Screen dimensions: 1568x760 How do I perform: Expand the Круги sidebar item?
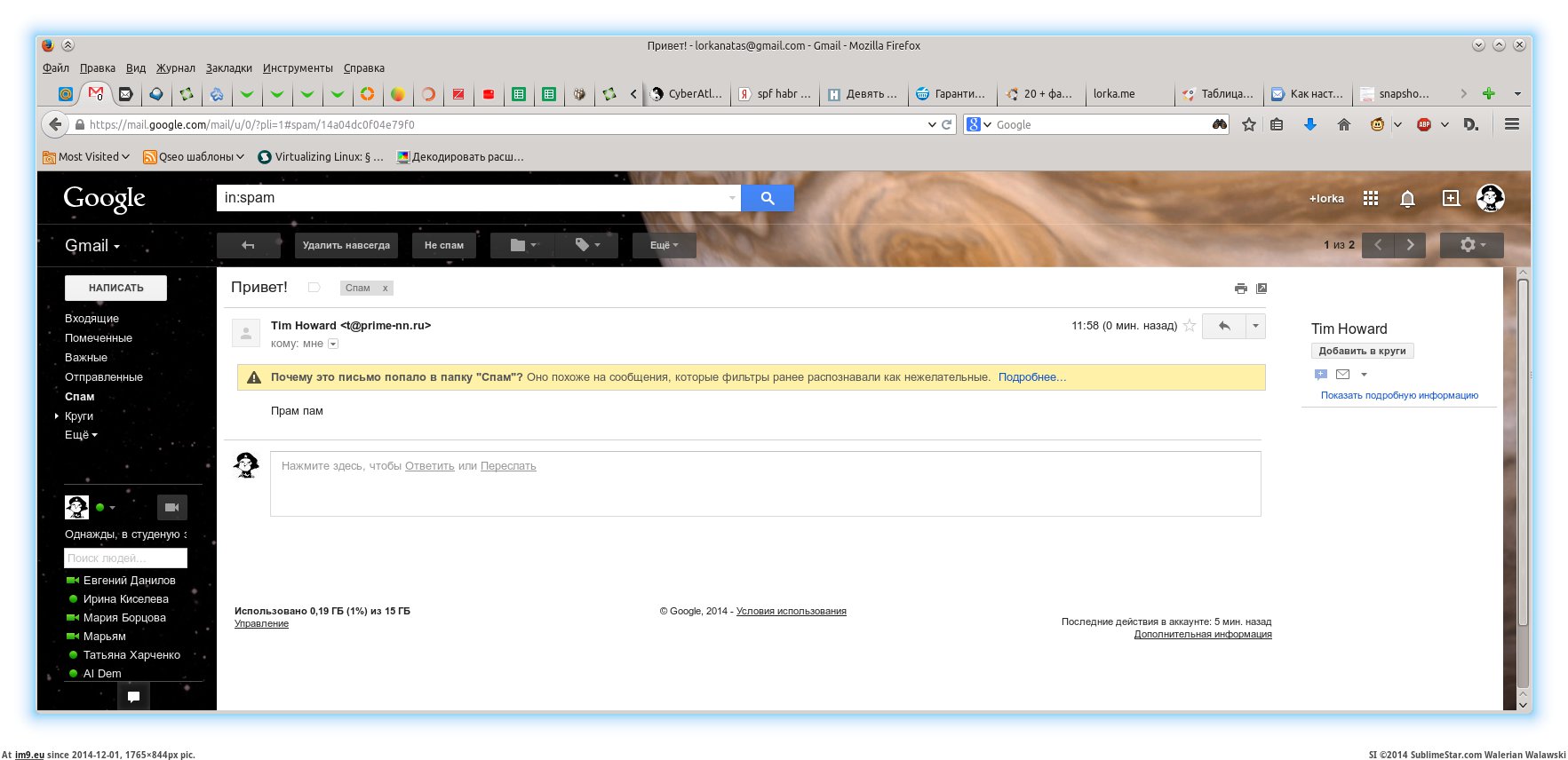point(57,416)
